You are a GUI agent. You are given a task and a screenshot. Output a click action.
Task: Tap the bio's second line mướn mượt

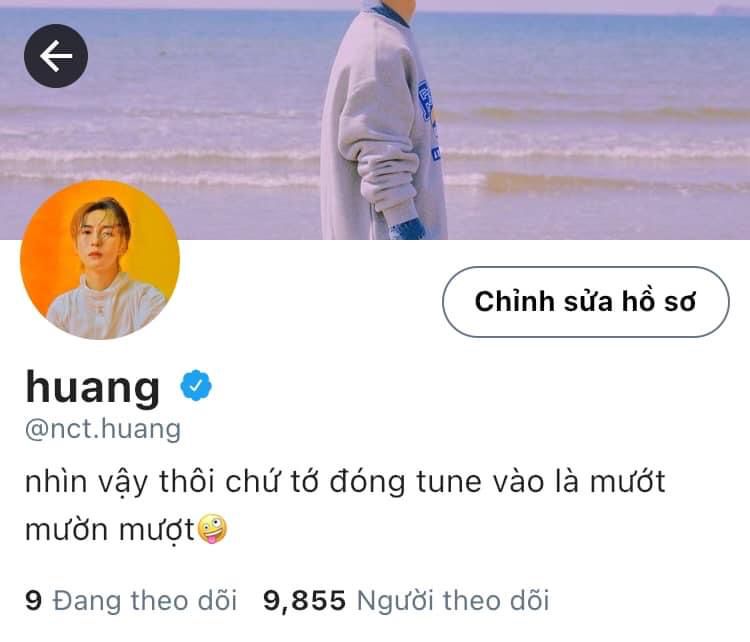[x=110, y=531]
